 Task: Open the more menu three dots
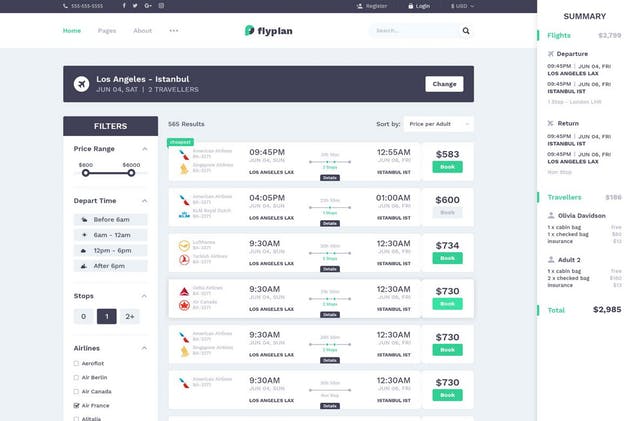pyautogui.click(x=174, y=31)
